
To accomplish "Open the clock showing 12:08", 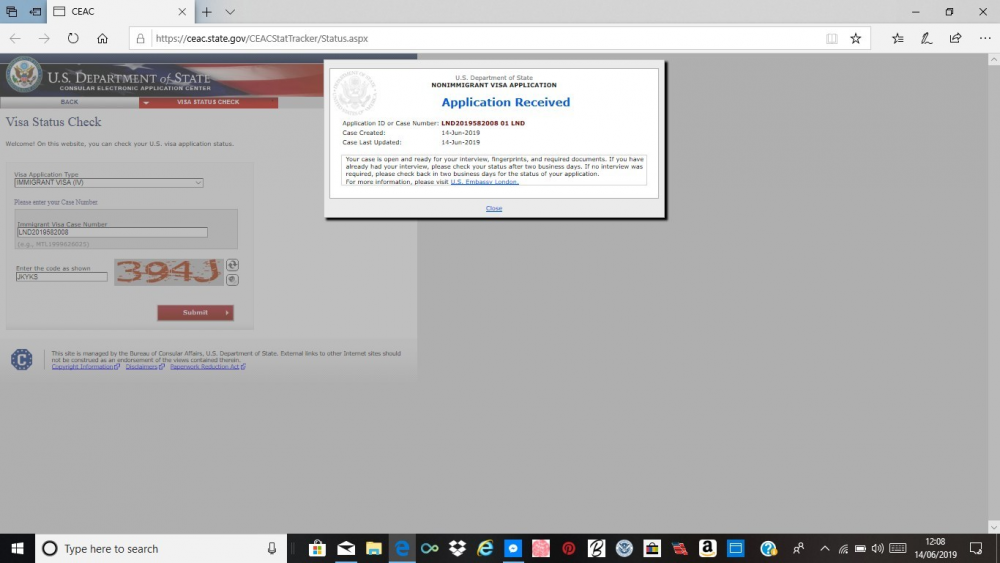I will [936, 548].
